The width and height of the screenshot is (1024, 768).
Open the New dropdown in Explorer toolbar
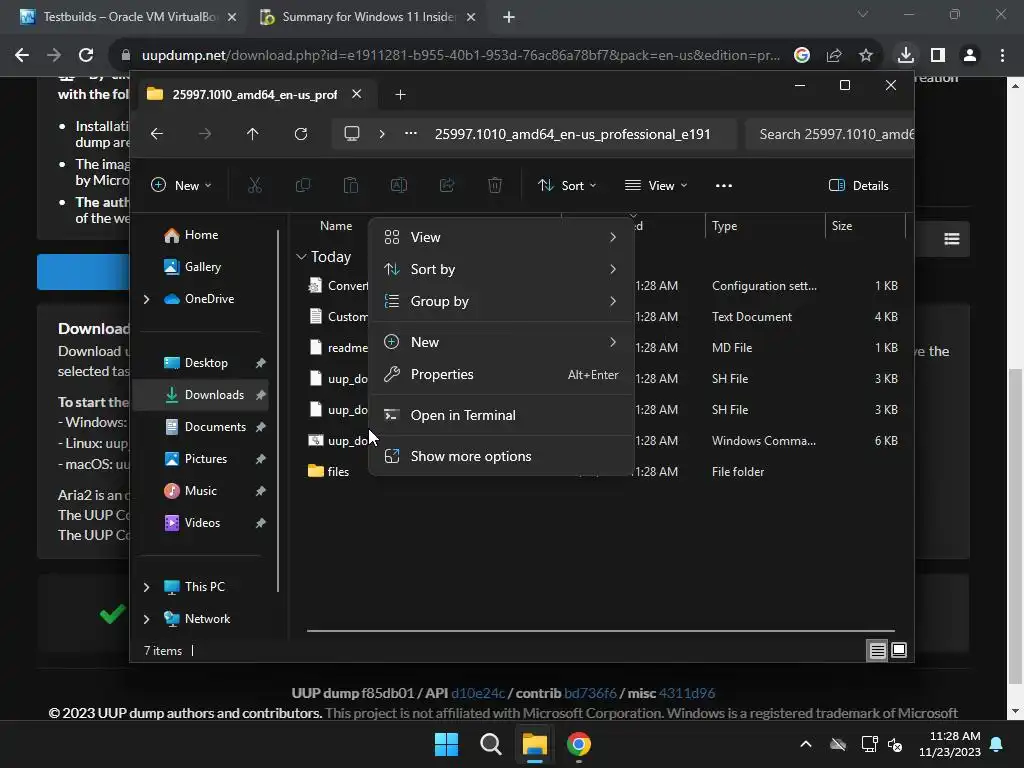pos(181,185)
